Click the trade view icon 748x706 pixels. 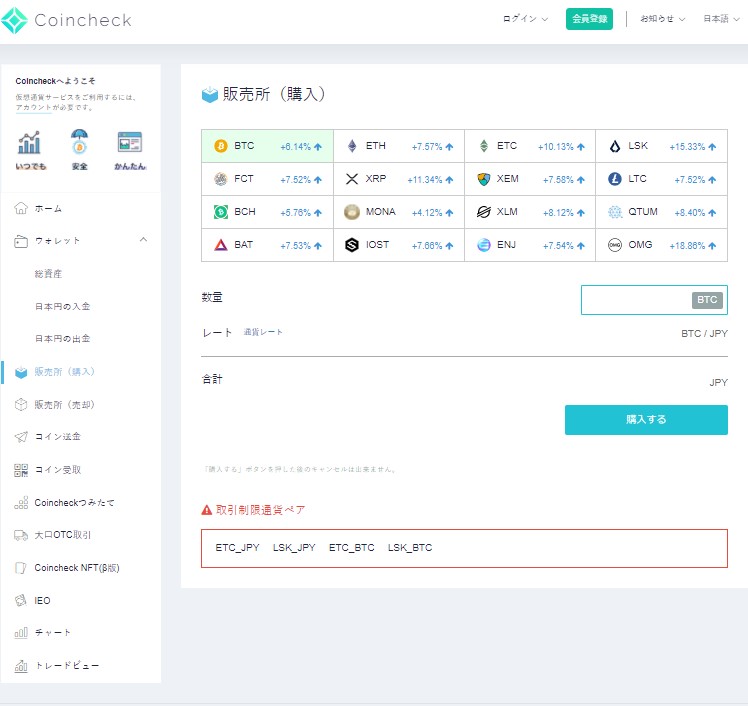(x=21, y=665)
